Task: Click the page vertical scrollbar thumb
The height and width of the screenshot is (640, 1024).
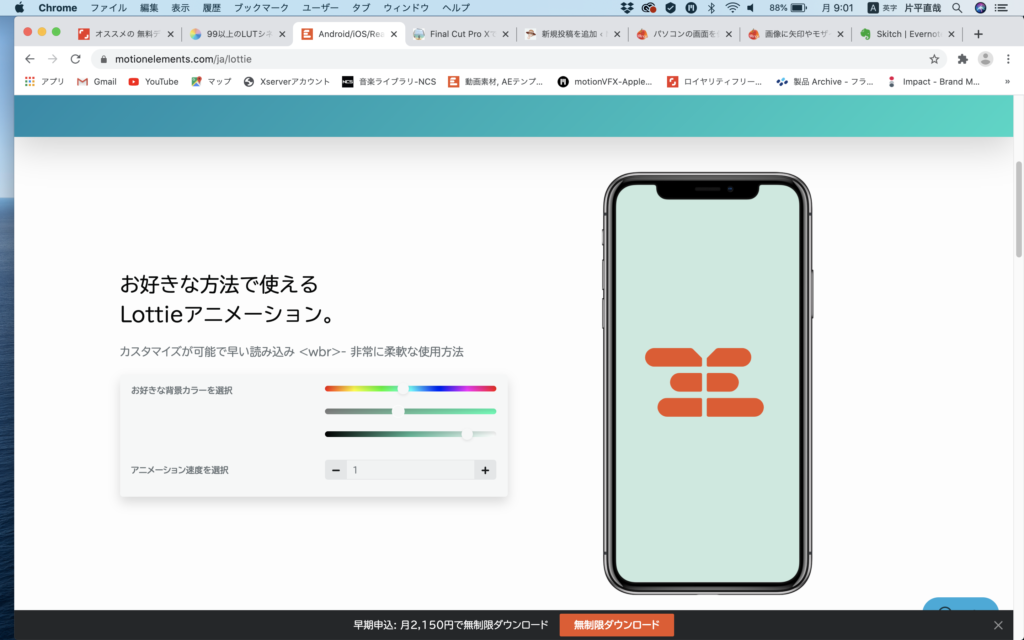Action: [x=1018, y=209]
